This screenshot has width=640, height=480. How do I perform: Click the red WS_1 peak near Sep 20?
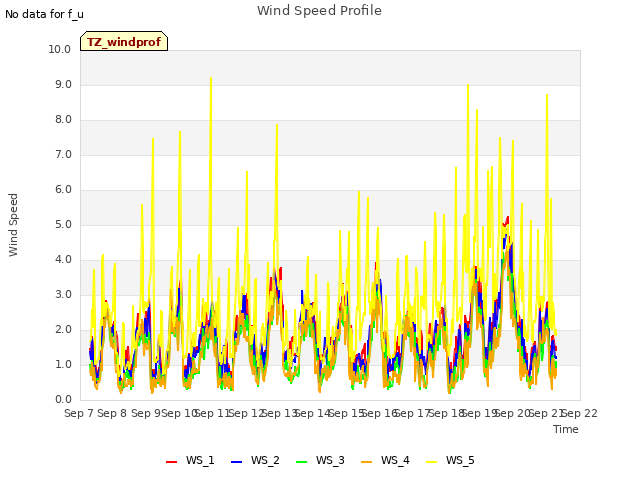(507, 218)
